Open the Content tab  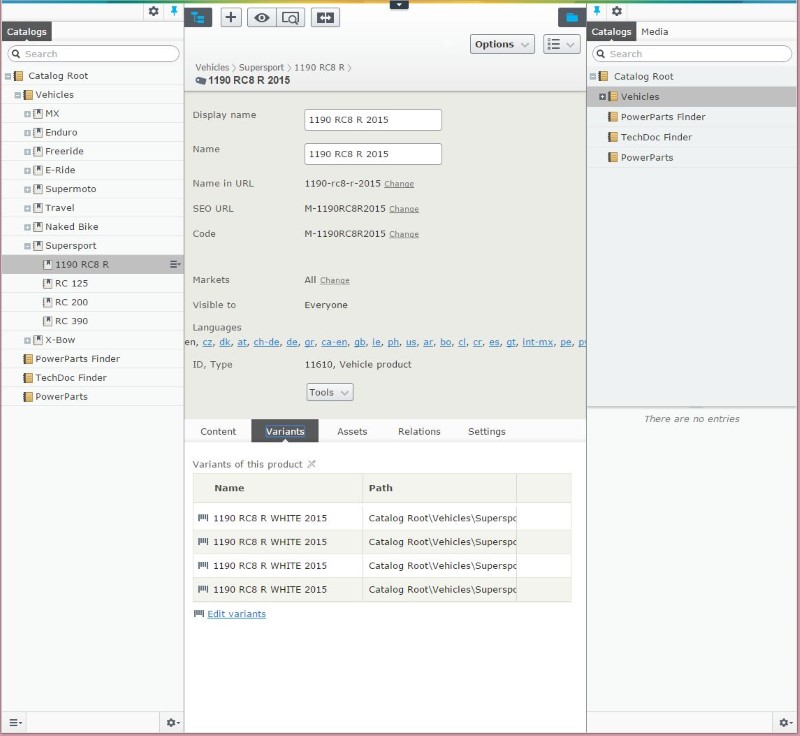pyautogui.click(x=218, y=432)
